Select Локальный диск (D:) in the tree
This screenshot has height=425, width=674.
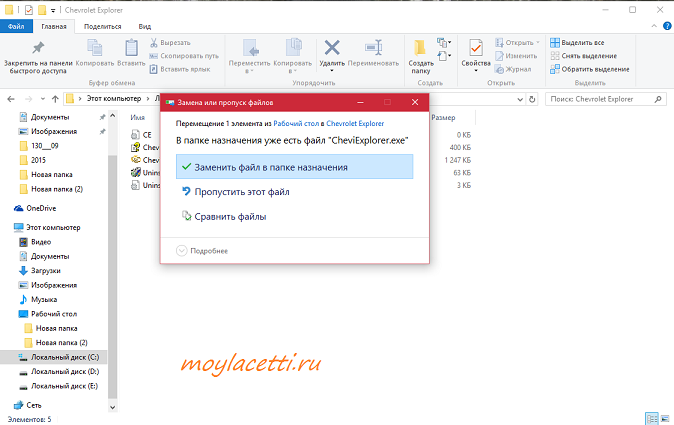point(65,371)
